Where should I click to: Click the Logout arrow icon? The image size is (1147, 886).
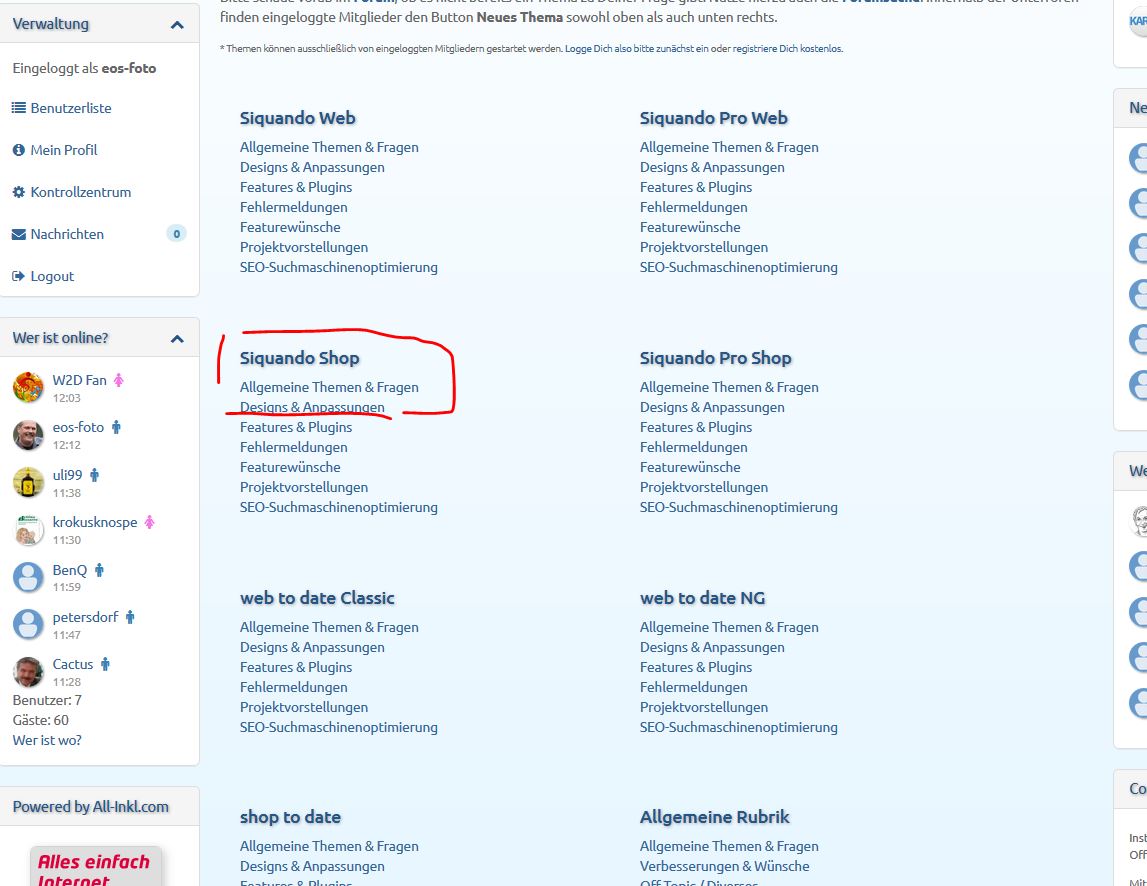[x=19, y=276]
